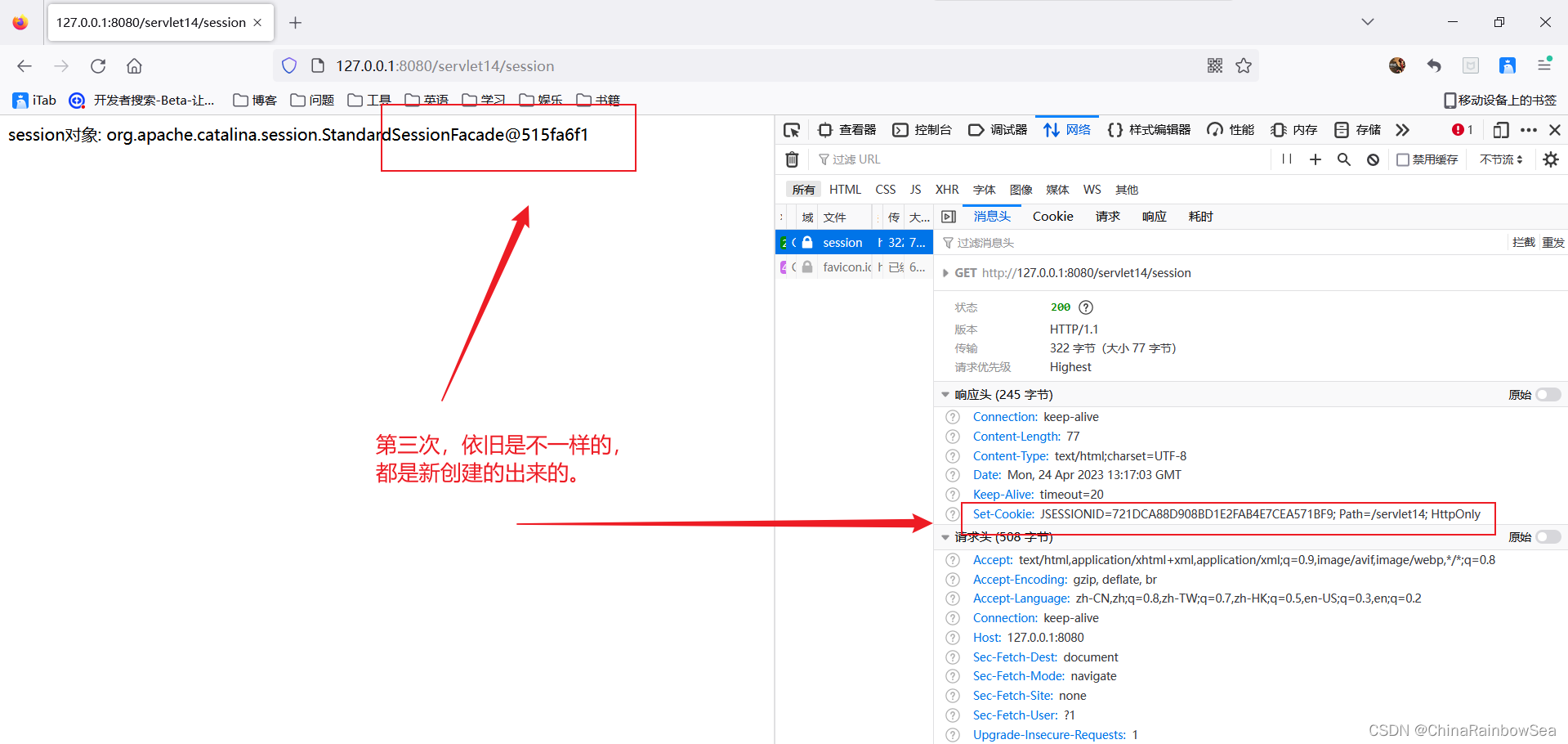
Task: Toggle raw response headers switch
Action: tap(1548, 395)
